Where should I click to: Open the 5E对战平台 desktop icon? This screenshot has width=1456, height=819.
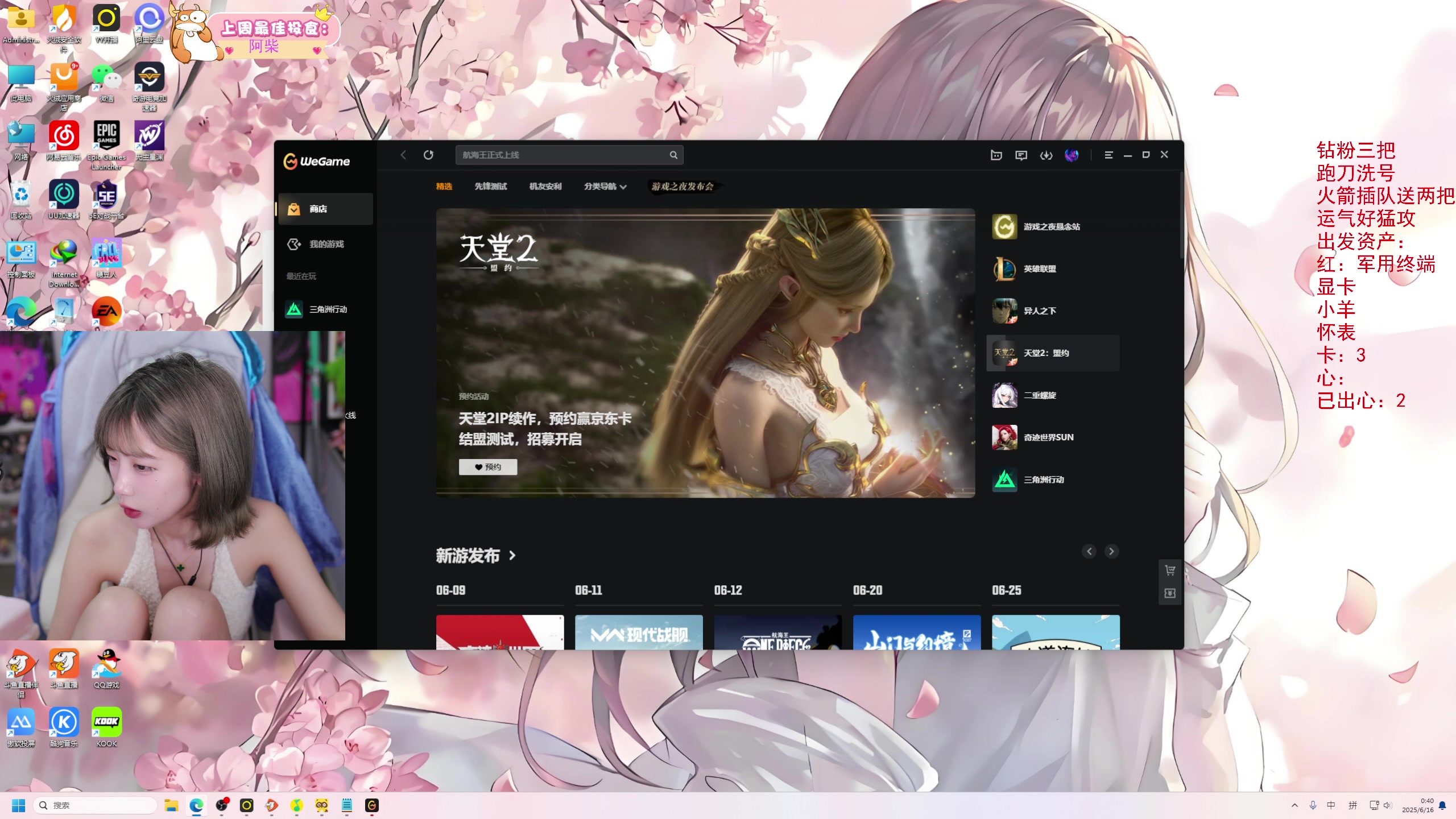coord(106,200)
